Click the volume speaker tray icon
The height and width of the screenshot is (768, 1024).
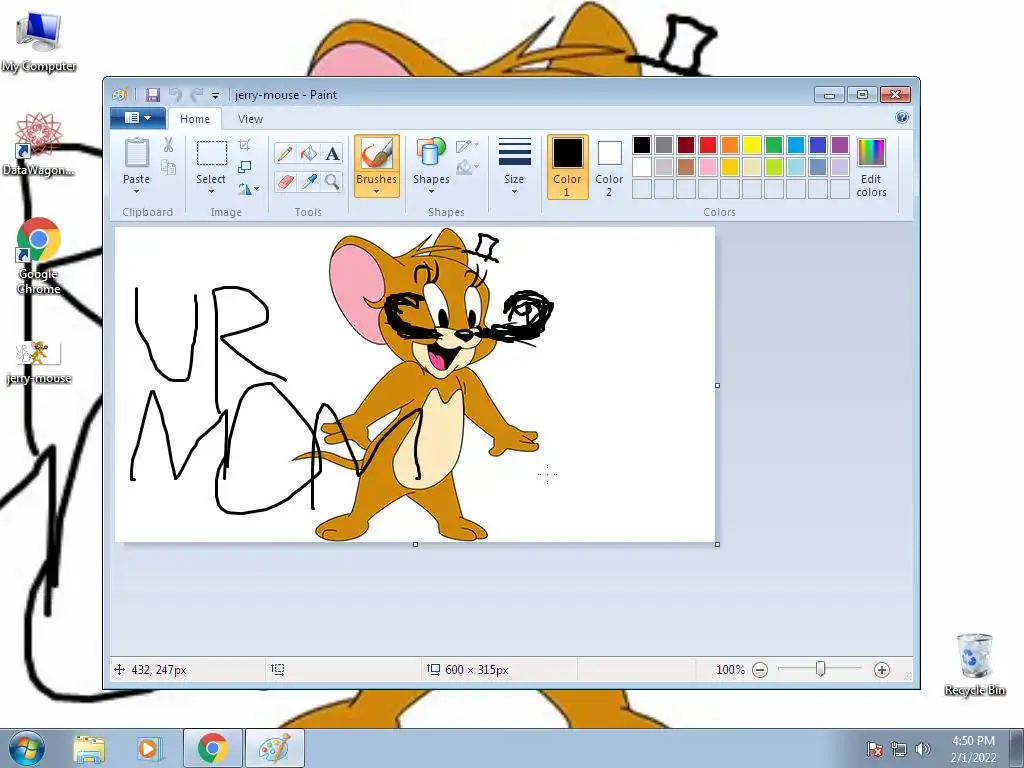pyautogui.click(x=923, y=749)
